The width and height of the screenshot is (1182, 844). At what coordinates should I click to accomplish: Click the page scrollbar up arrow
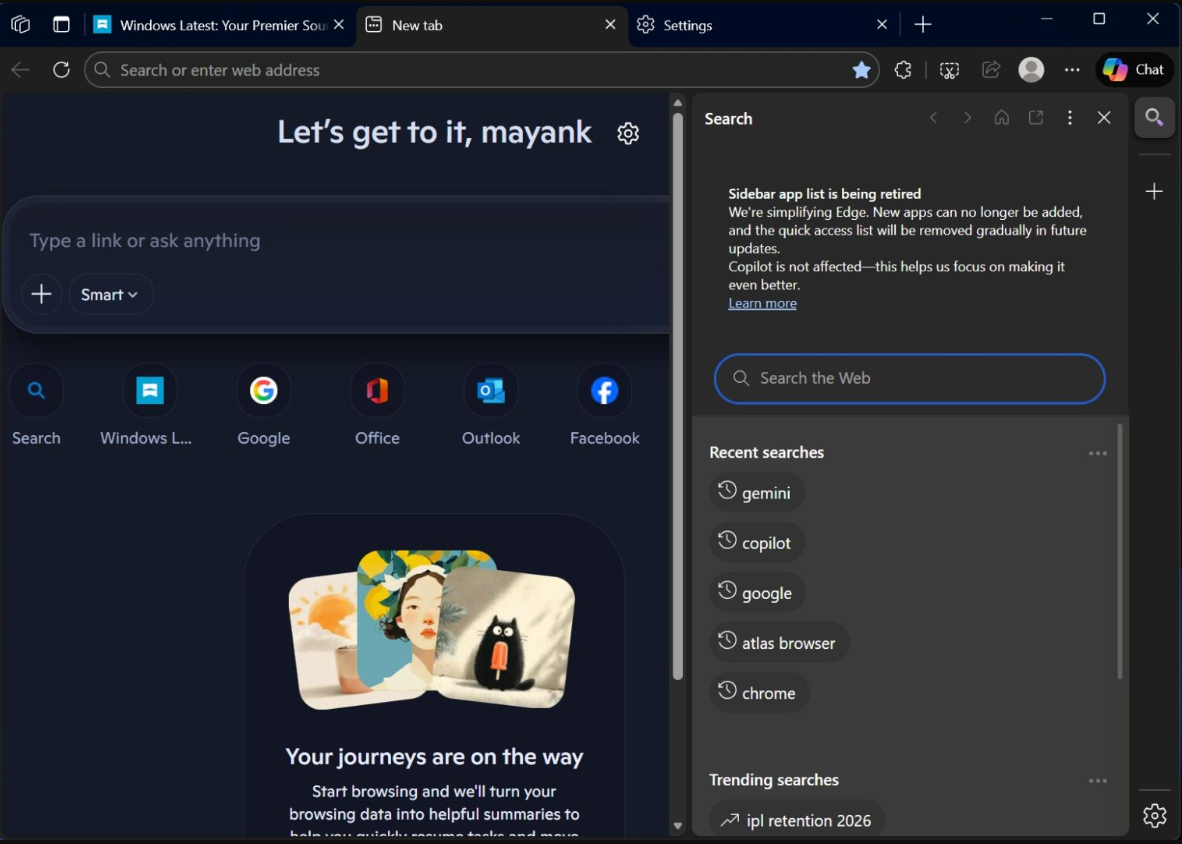[x=678, y=103]
